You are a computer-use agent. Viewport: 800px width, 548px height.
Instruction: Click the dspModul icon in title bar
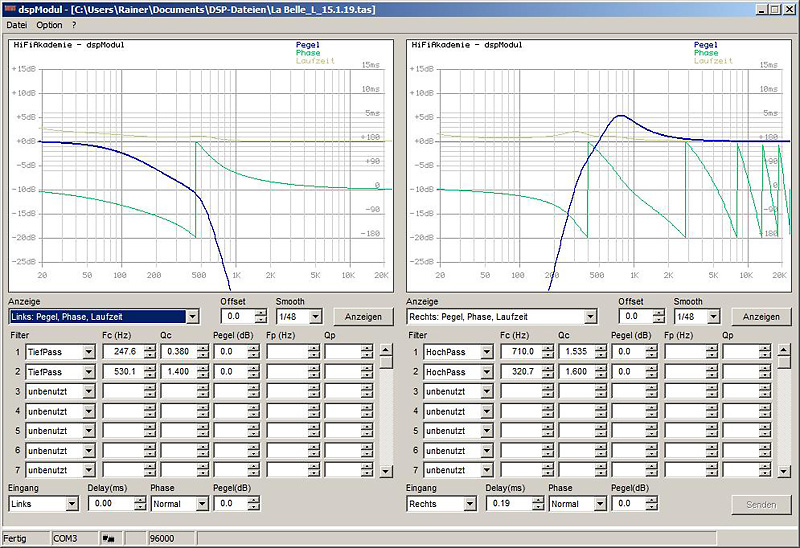coord(9,9)
